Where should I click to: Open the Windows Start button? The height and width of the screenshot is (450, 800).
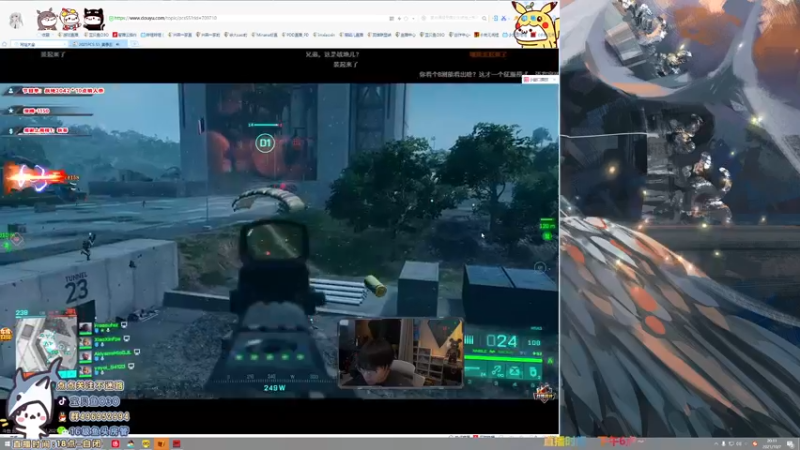[x=6, y=444]
